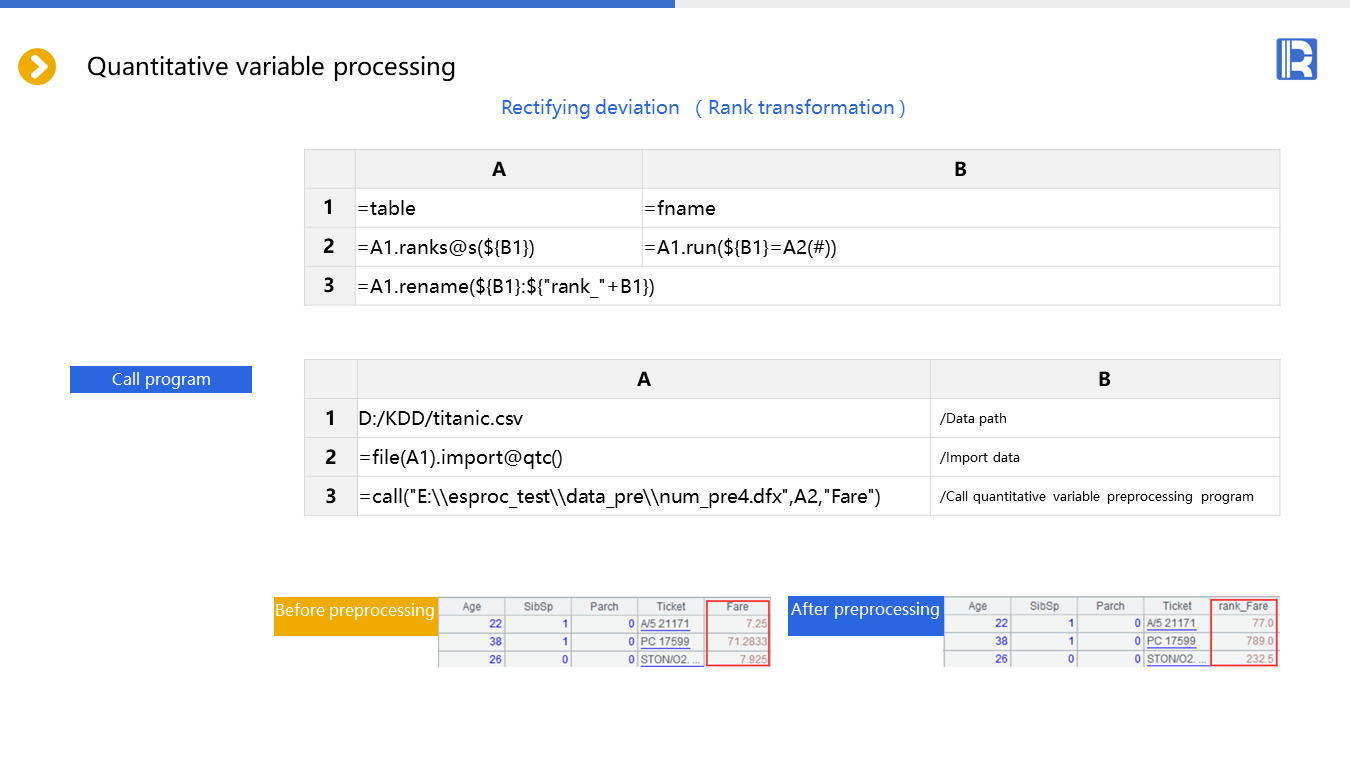Viewport: 1350px width, 759px height.
Task: Click the blue R logo icon
Action: point(1296,59)
